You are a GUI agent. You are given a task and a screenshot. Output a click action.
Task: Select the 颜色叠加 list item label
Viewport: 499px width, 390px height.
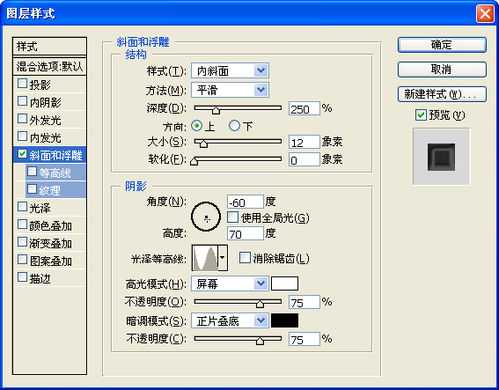(51, 226)
